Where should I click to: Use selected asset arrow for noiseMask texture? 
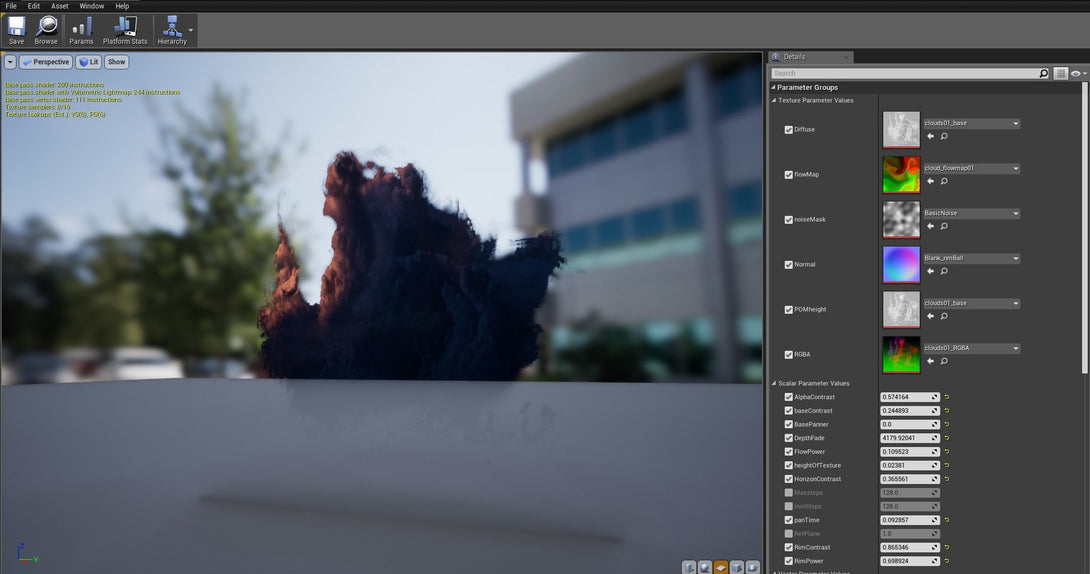click(x=930, y=226)
